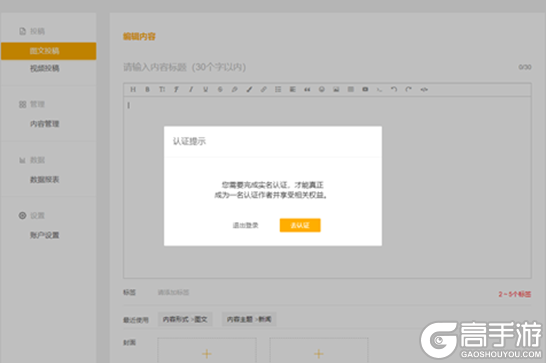Undo the last edit
The width and height of the screenshot is (546, 363).
[x=394, y=90]
